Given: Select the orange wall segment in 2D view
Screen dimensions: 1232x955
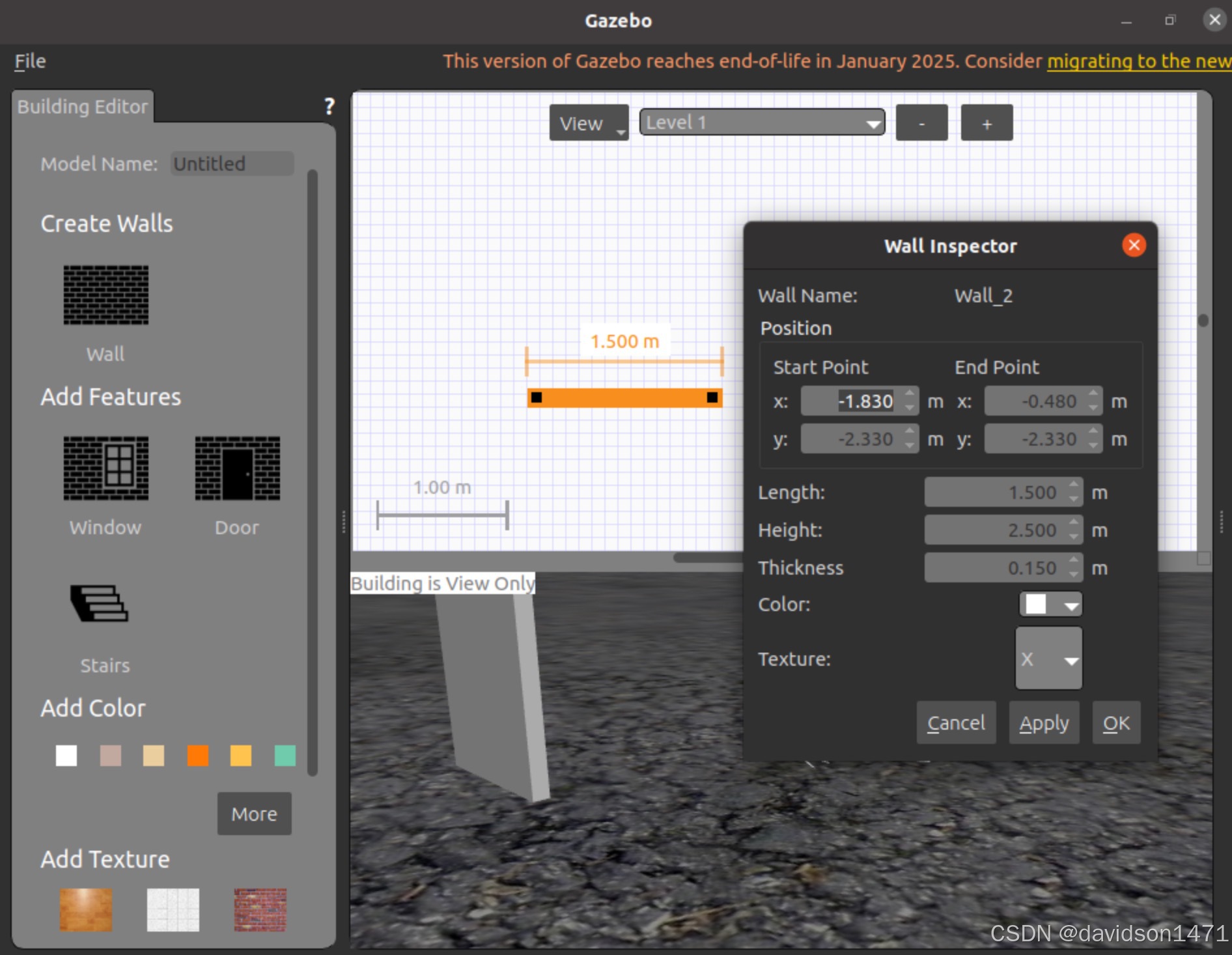Looking at the screenshot, I should [624, 397].
